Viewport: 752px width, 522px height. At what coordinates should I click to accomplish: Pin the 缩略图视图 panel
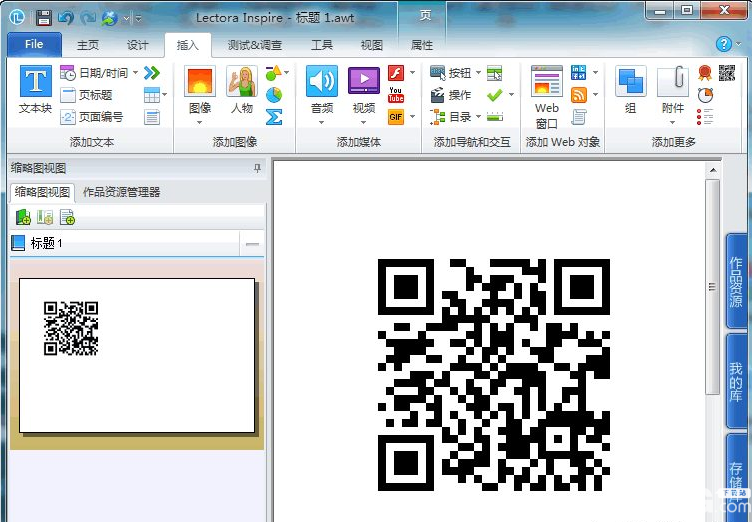tap(257, 168)
